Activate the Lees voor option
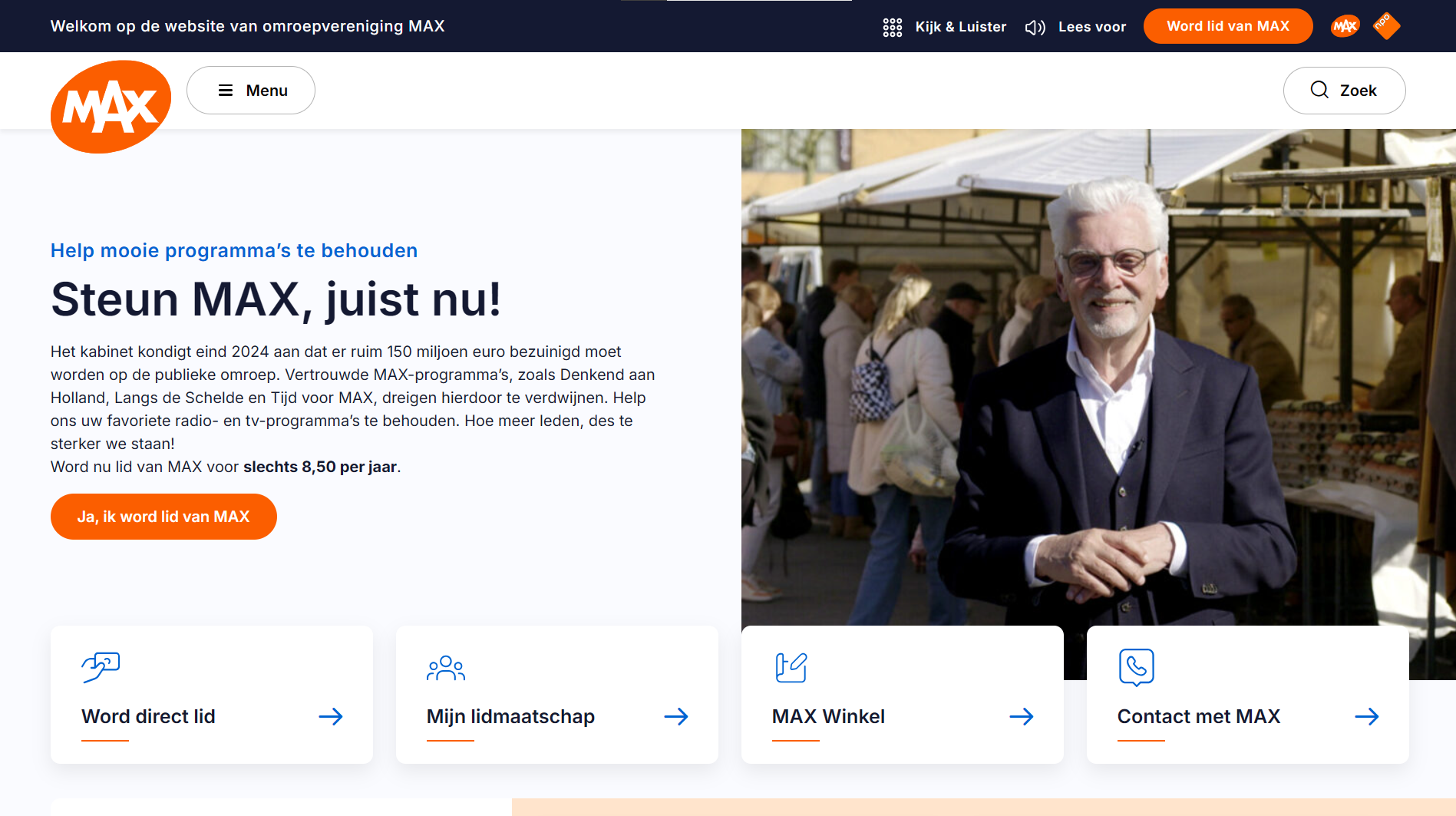This screenshot has height=816, width=1456. point(1091,27)
